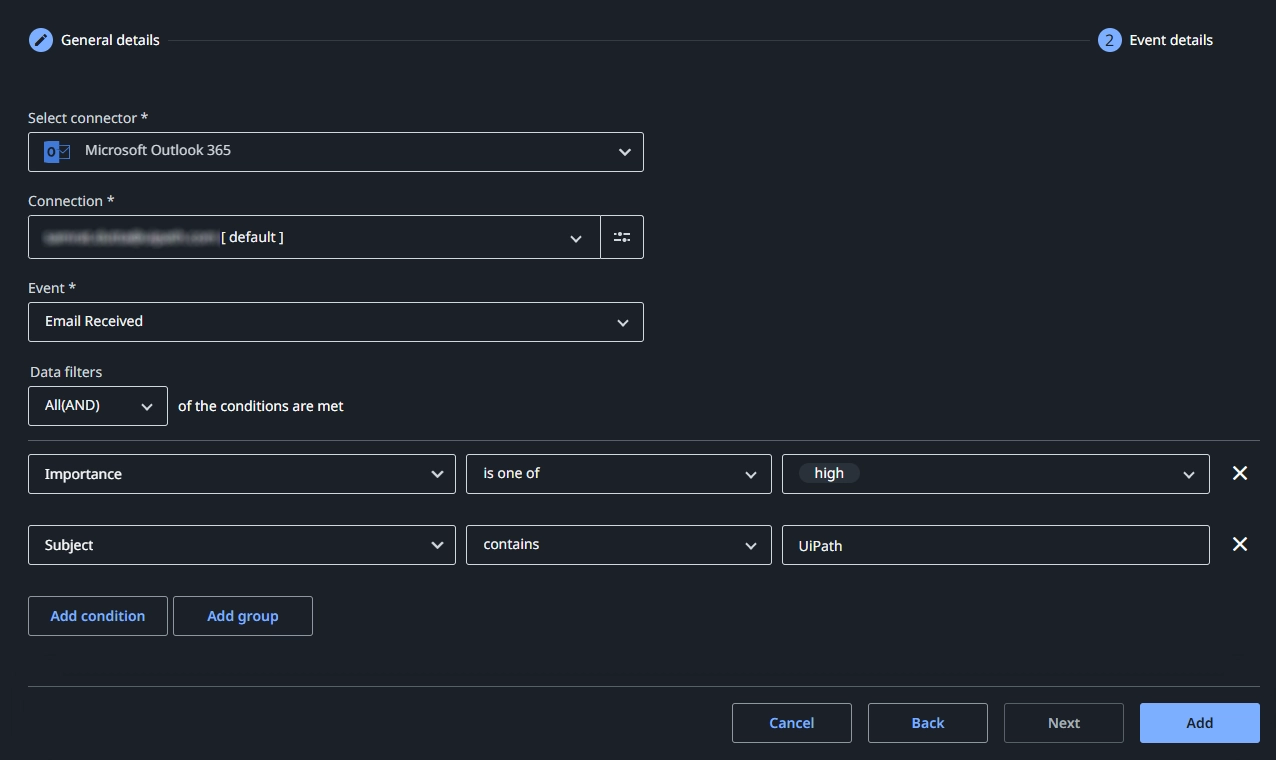Click the UiPath subject value input field
The height and width of the screenshot is (760, 1276).
(x=995, y=545)
